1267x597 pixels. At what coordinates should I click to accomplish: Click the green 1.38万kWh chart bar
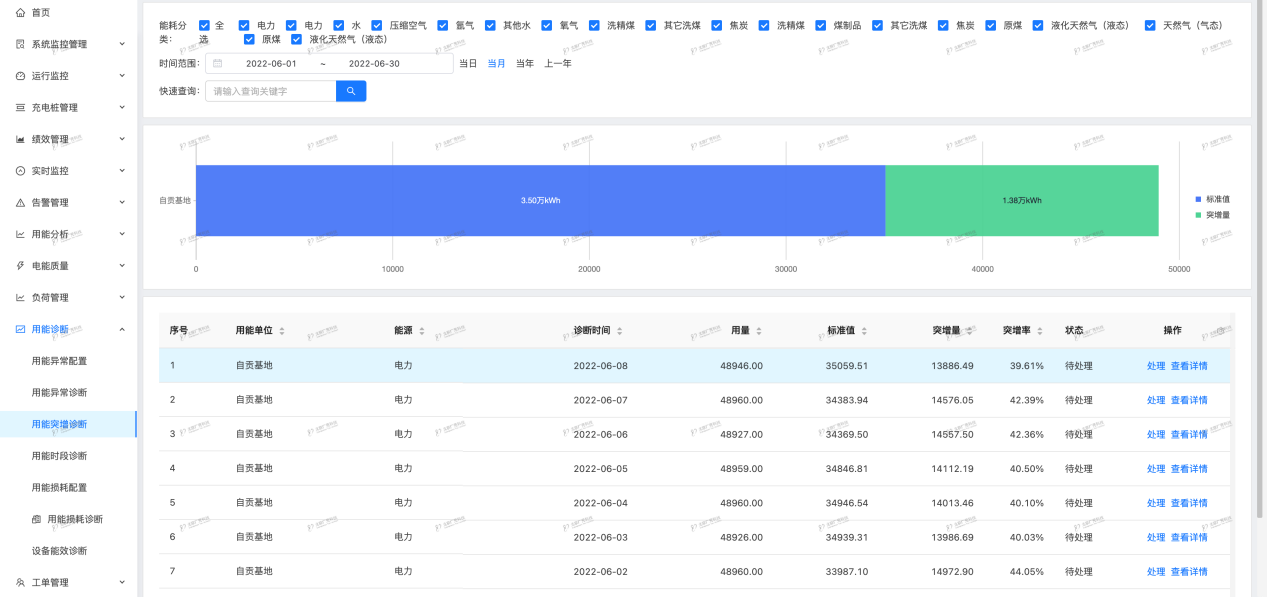tap(1022, 201)
